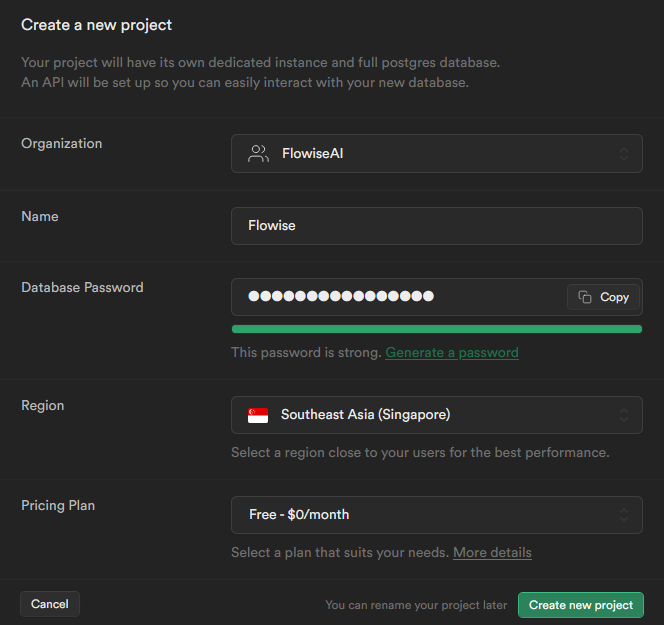Click the Database Password label
Image resolution: width=664 pixels, height=625 pixels.
coord(82,288)
